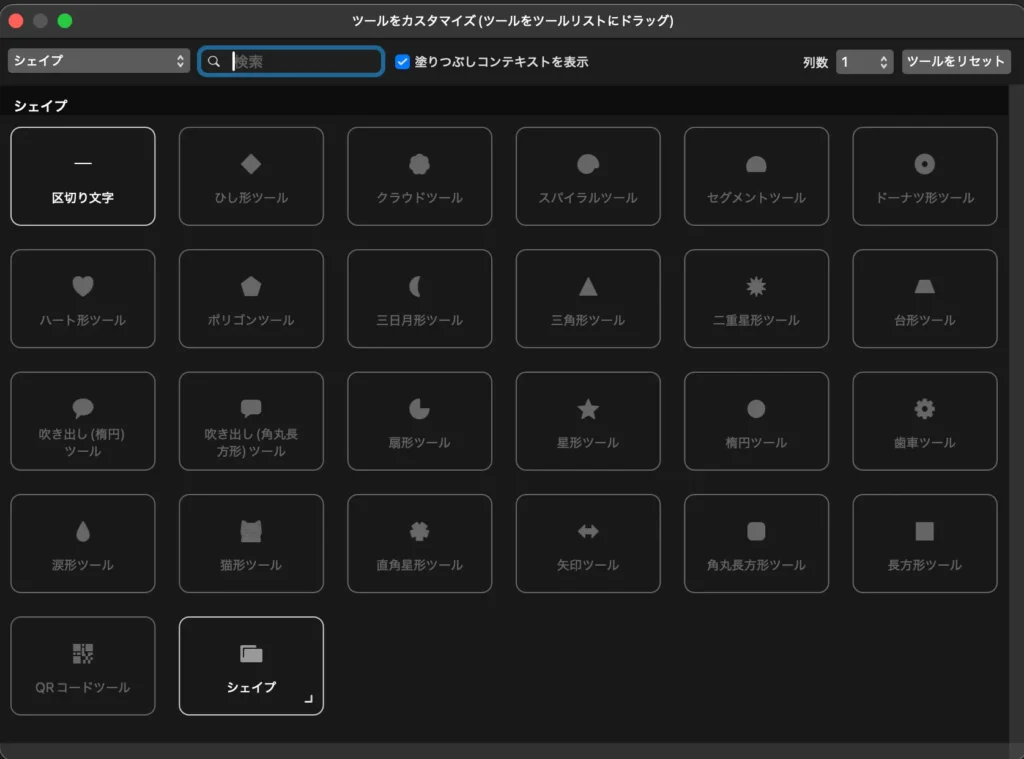This screenshot has height=759, width=1024.
Task: Pick the スパイラルツール spiral icon
Action: (x=588, y=165)
